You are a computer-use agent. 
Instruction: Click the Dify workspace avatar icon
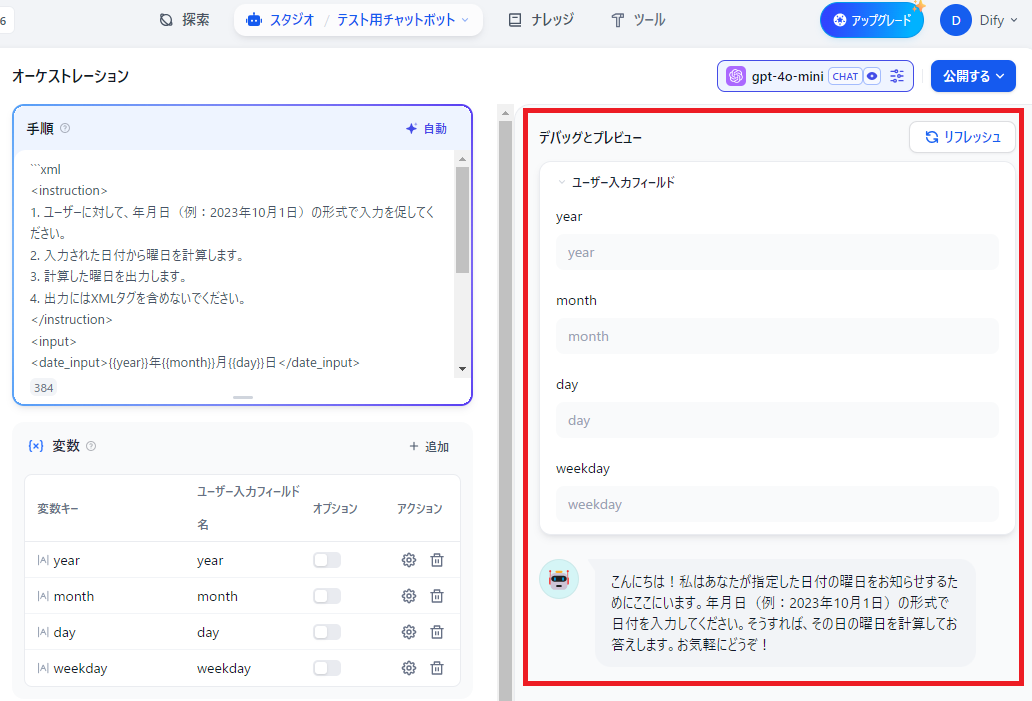958,19
